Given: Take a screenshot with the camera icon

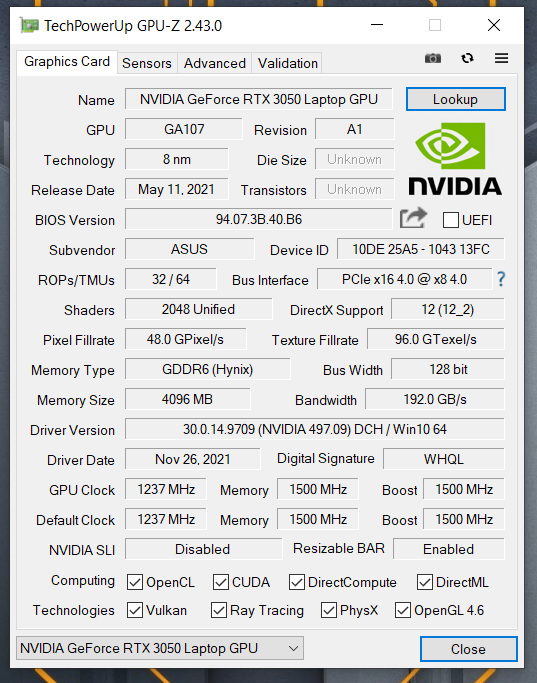Looking at the screenshot, I should (432, 58).
